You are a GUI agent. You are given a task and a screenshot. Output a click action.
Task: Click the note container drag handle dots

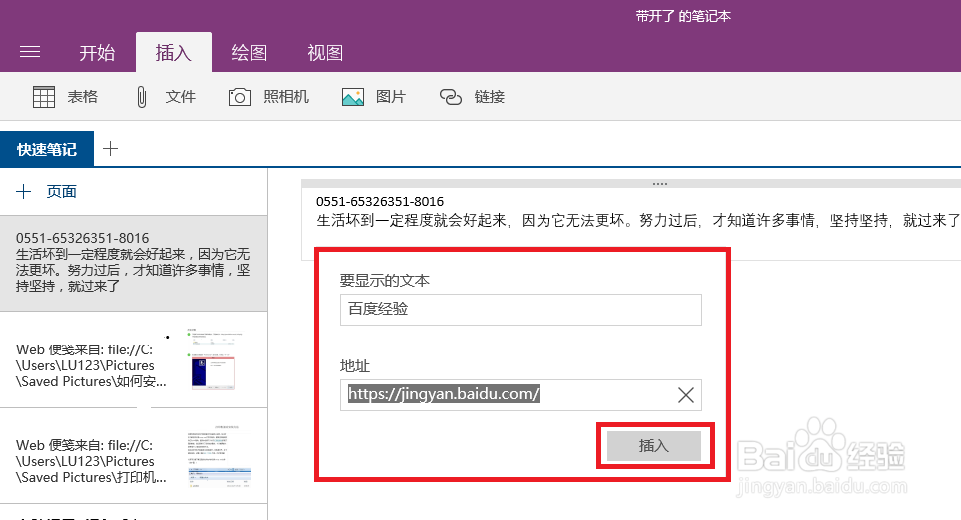(x=659, y=184)
